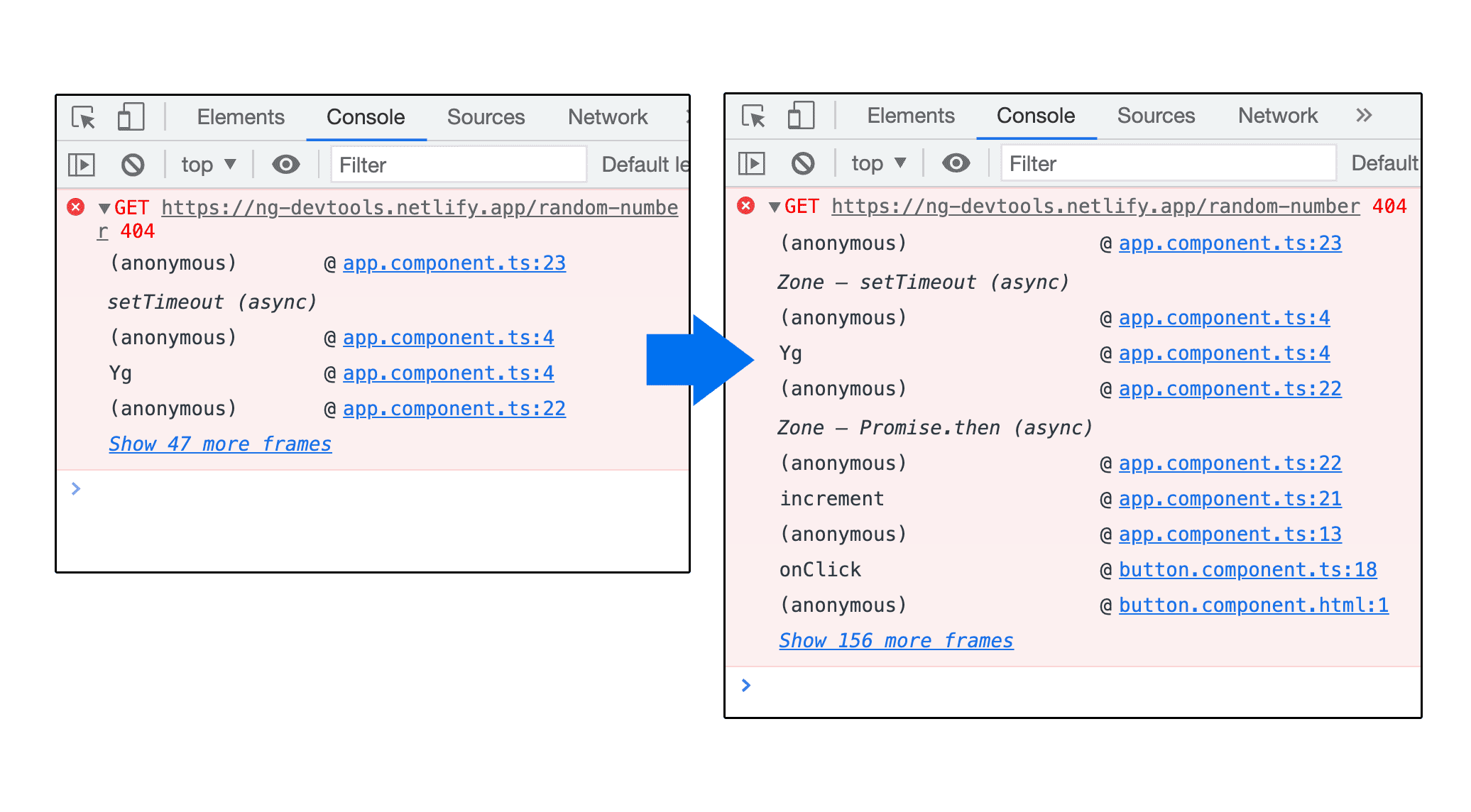
Task: Click the clear console icon
Action: (132, 165)
